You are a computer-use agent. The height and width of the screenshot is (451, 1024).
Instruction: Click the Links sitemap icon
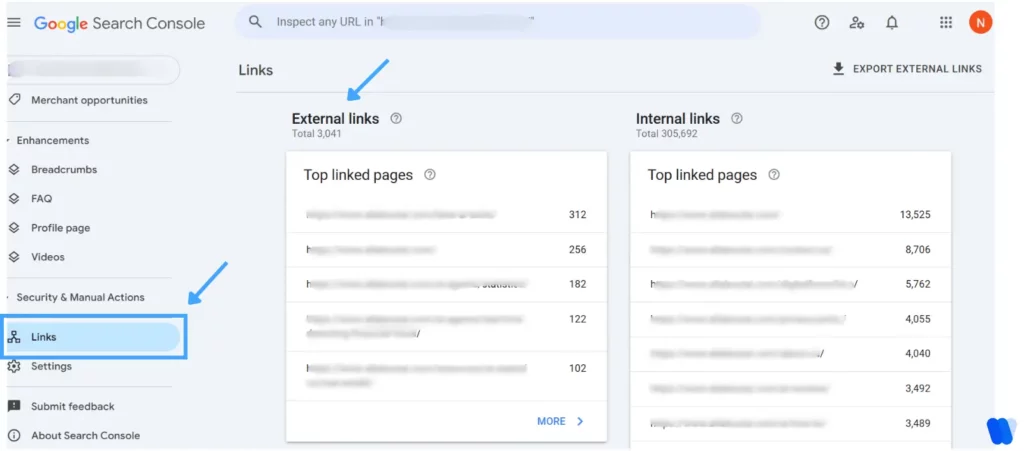point(14,337)
